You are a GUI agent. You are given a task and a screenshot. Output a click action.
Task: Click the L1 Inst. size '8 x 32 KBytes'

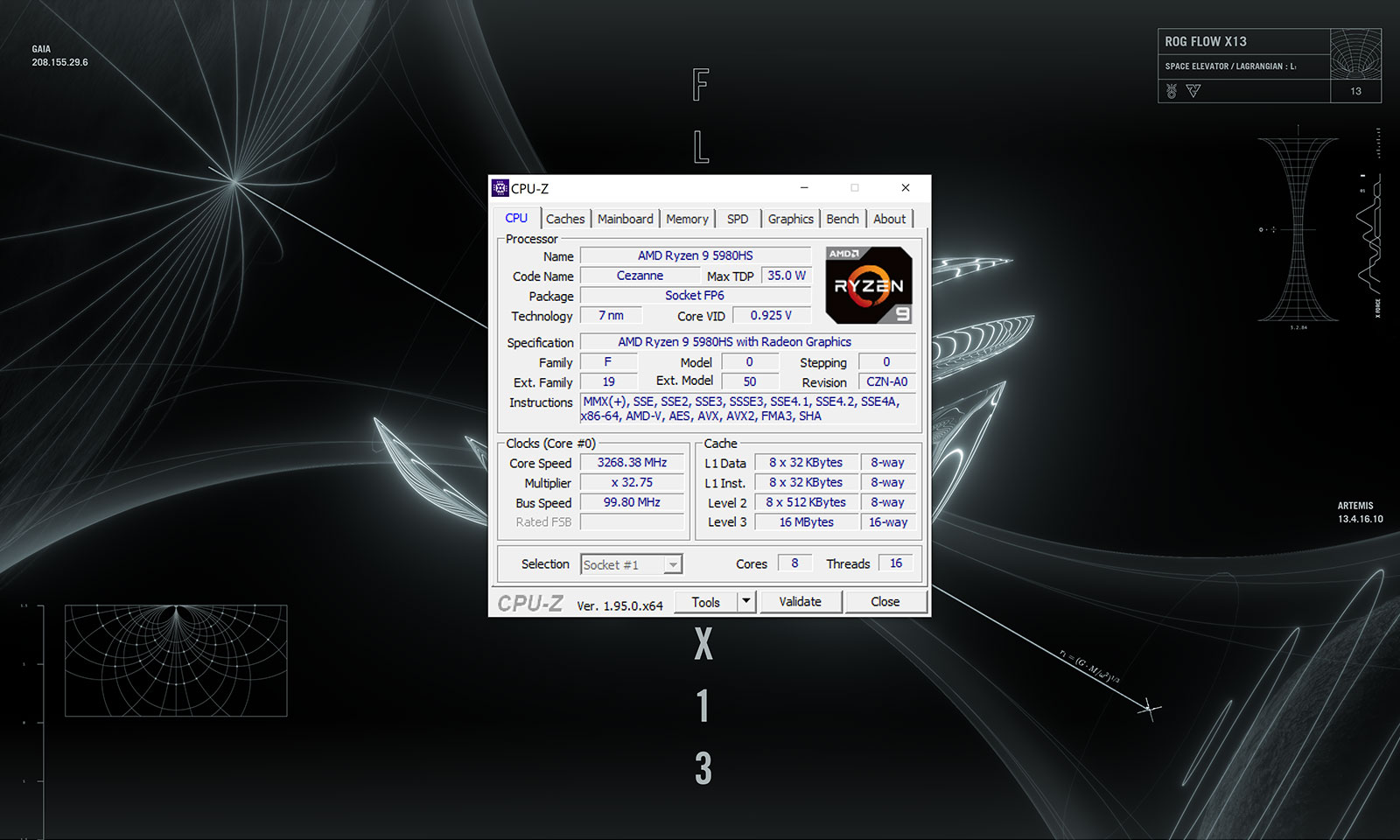click(x=806, y=483)
